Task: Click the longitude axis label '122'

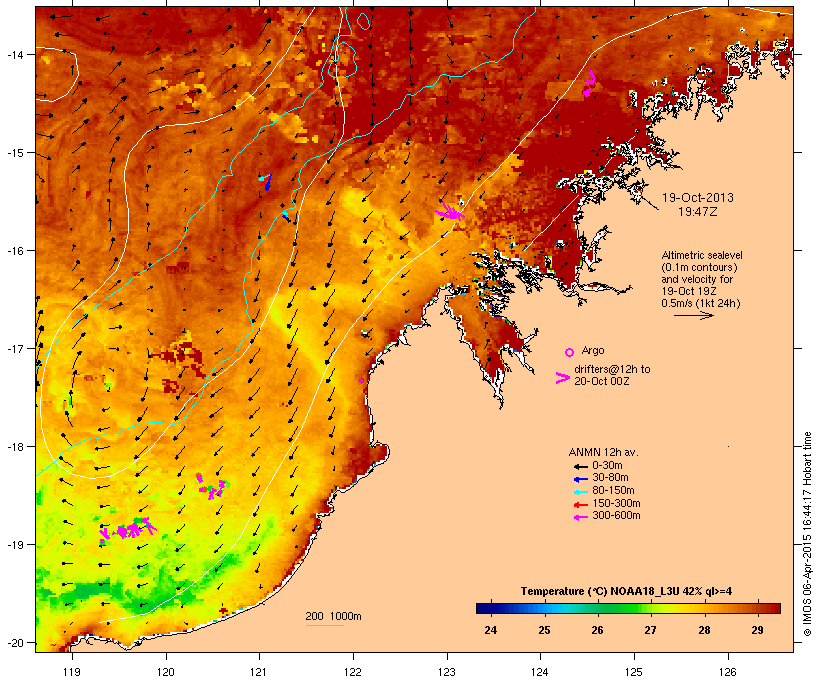Action: click(353, 672)
